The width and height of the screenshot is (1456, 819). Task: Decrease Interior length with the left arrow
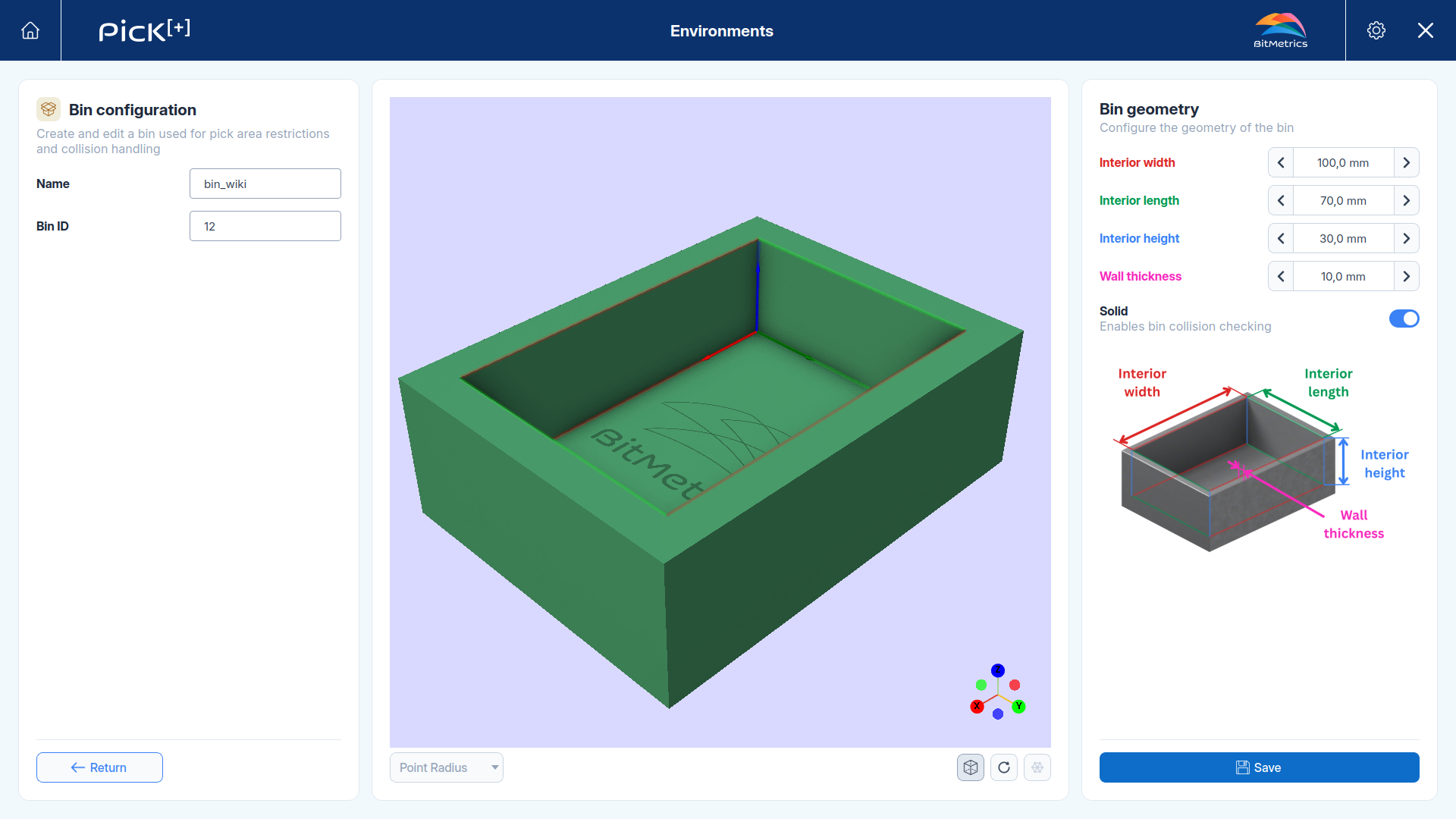point(1281,200)
